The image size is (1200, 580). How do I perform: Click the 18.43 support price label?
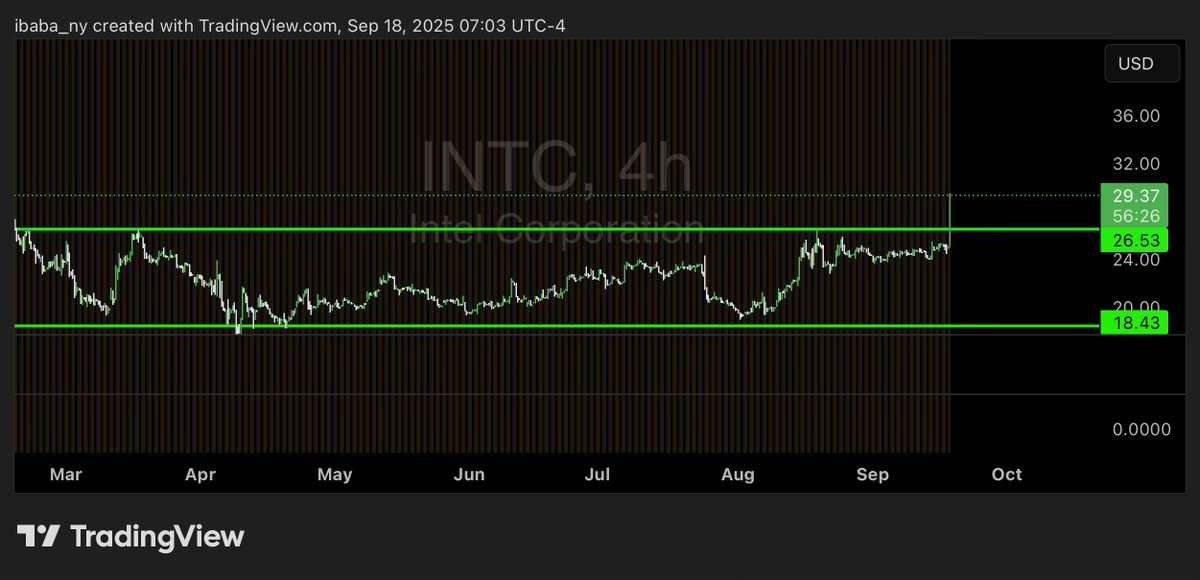[1135, 322]
